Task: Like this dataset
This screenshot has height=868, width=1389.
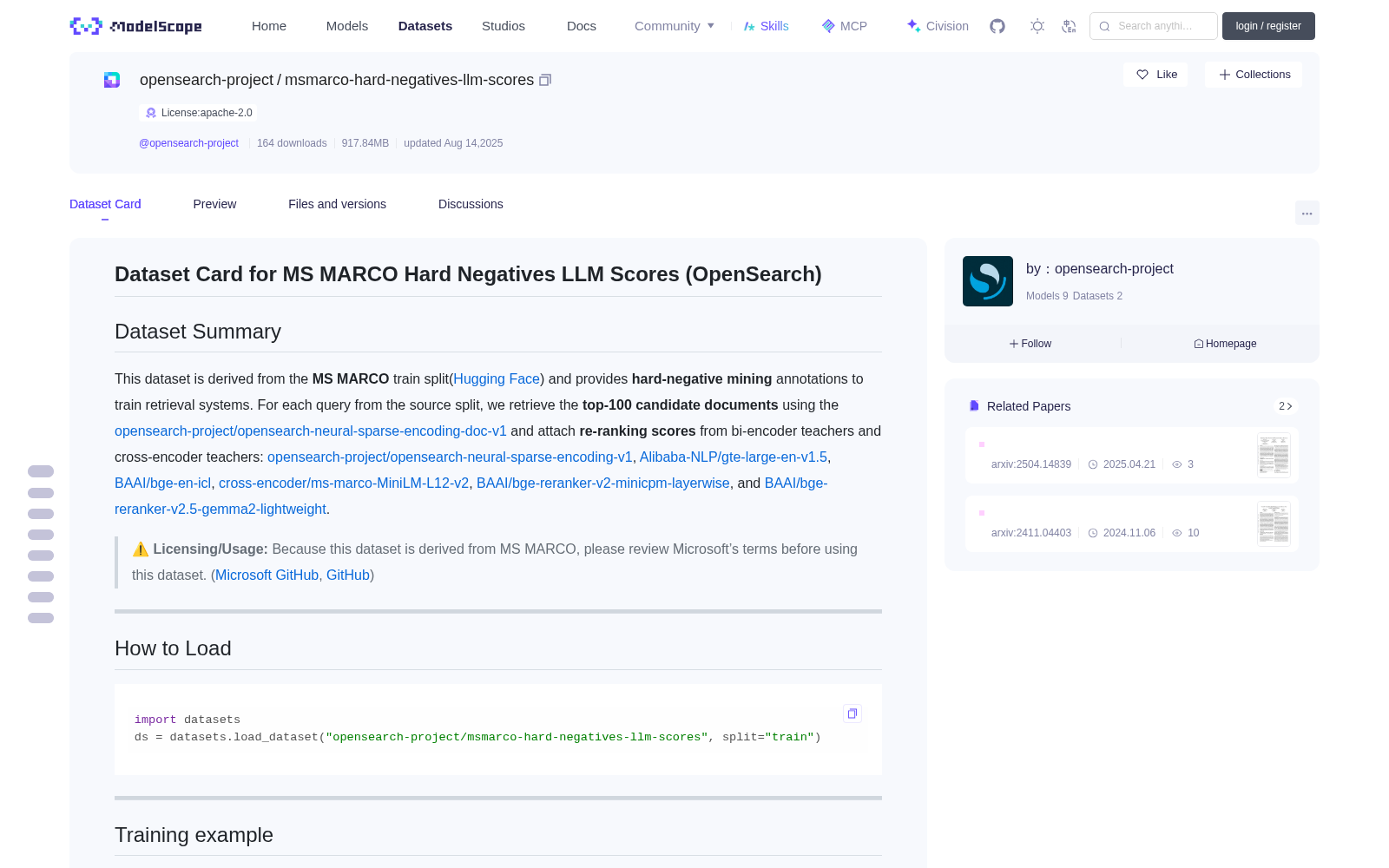Action: pos(1156,75)
